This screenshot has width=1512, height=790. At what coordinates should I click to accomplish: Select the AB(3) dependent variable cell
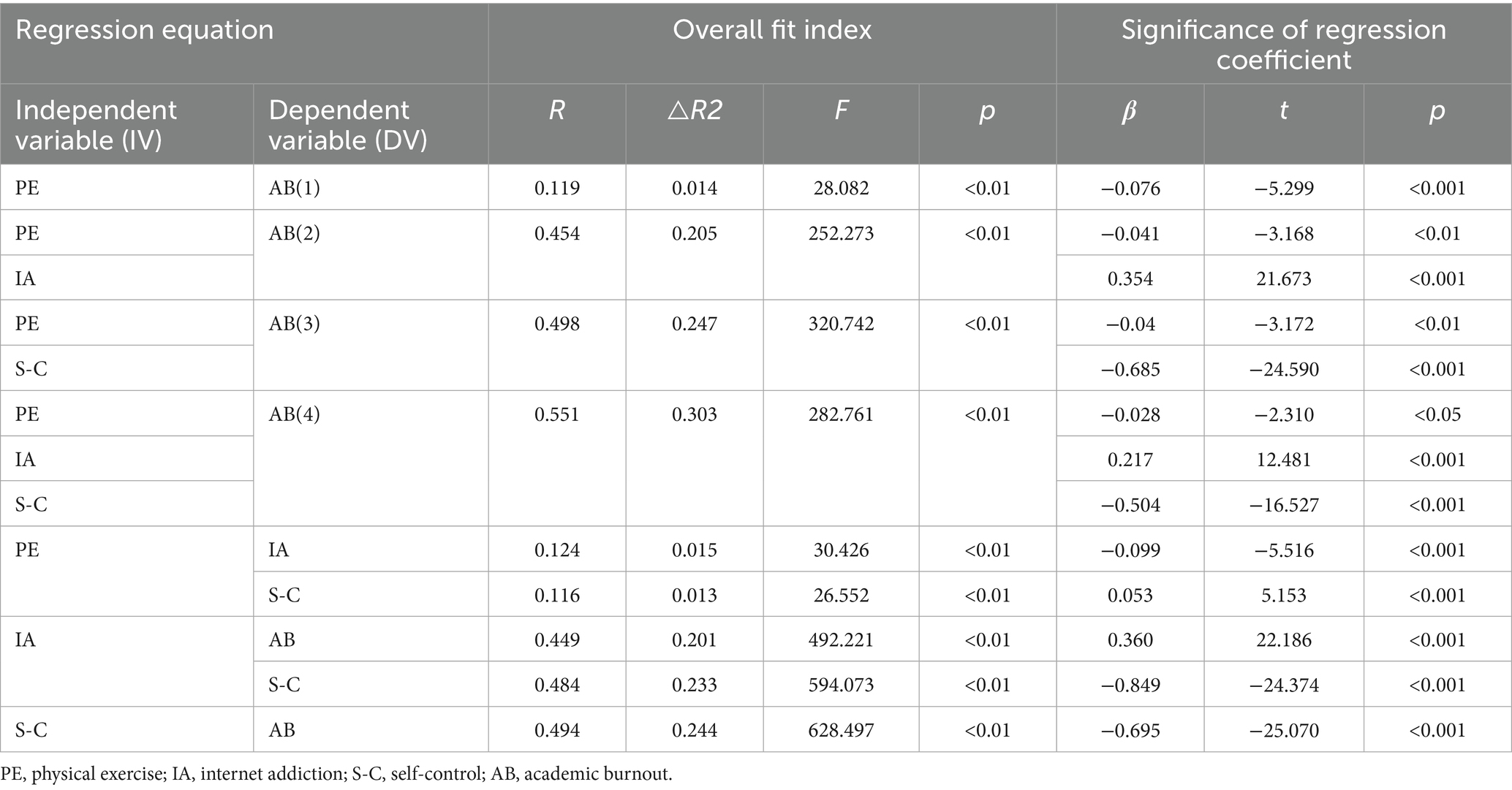[x=295, y=324]
